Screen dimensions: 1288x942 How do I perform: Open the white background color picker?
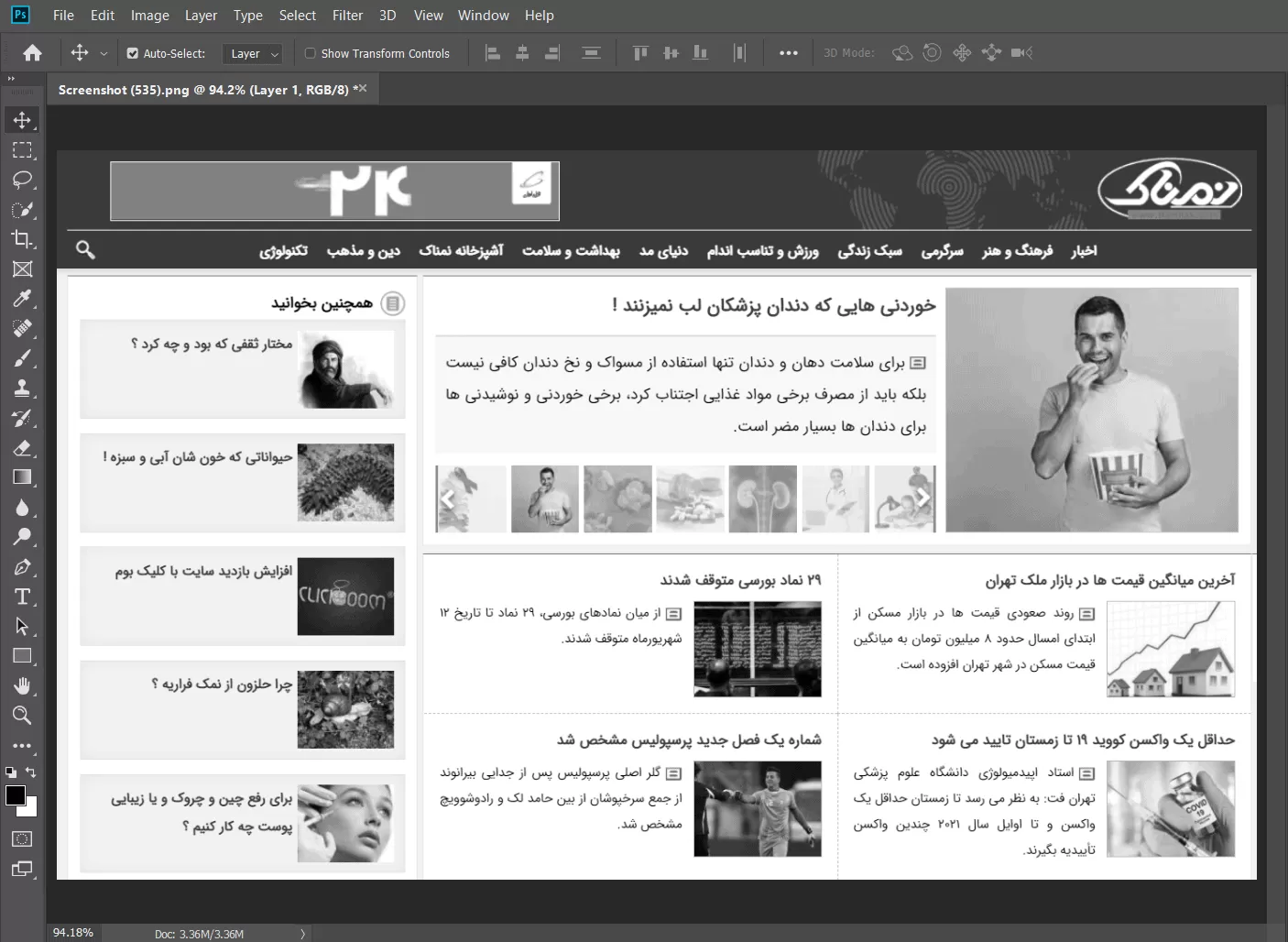pos(31,809)
